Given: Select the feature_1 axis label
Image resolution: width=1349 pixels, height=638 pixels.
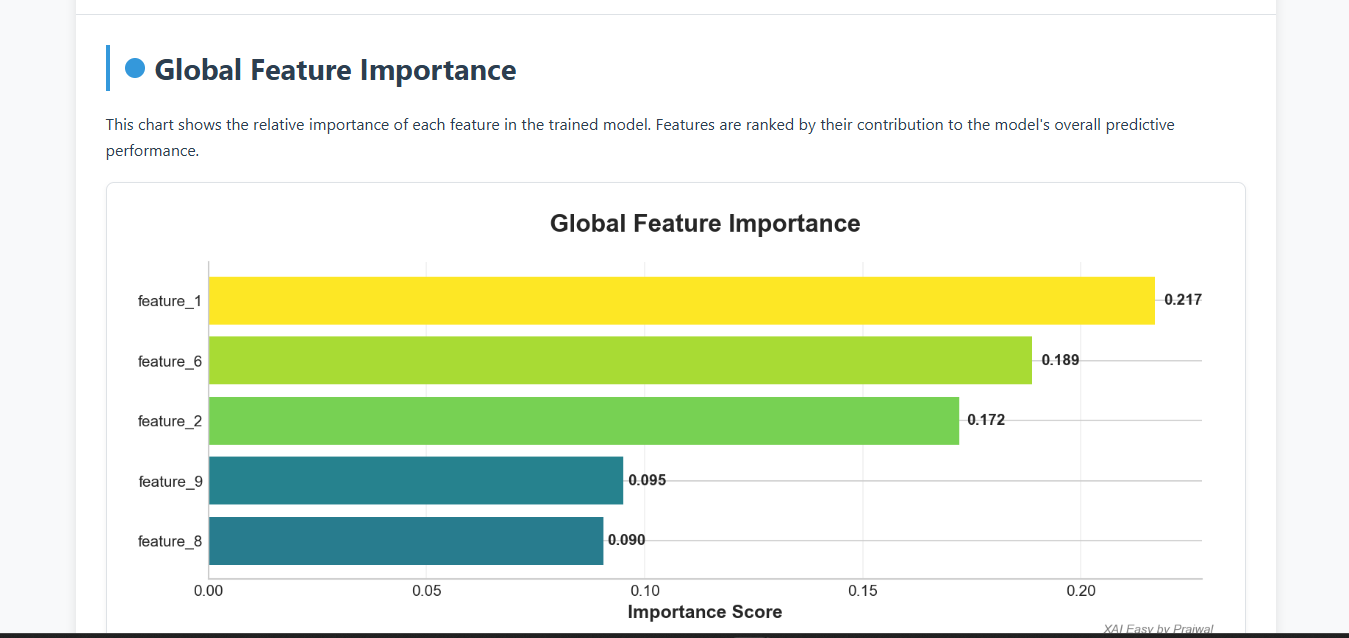Looking at the screenshot, I should (x=170, y=301).
